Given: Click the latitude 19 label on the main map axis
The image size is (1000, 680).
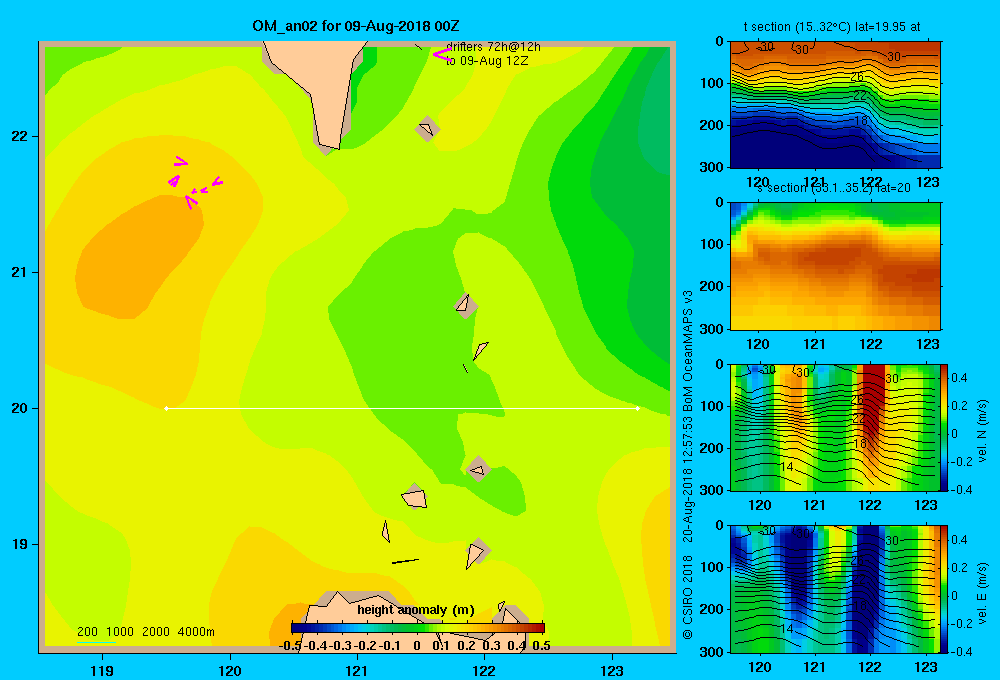Looking at the screenshot, I should click(x=19, y=544).
